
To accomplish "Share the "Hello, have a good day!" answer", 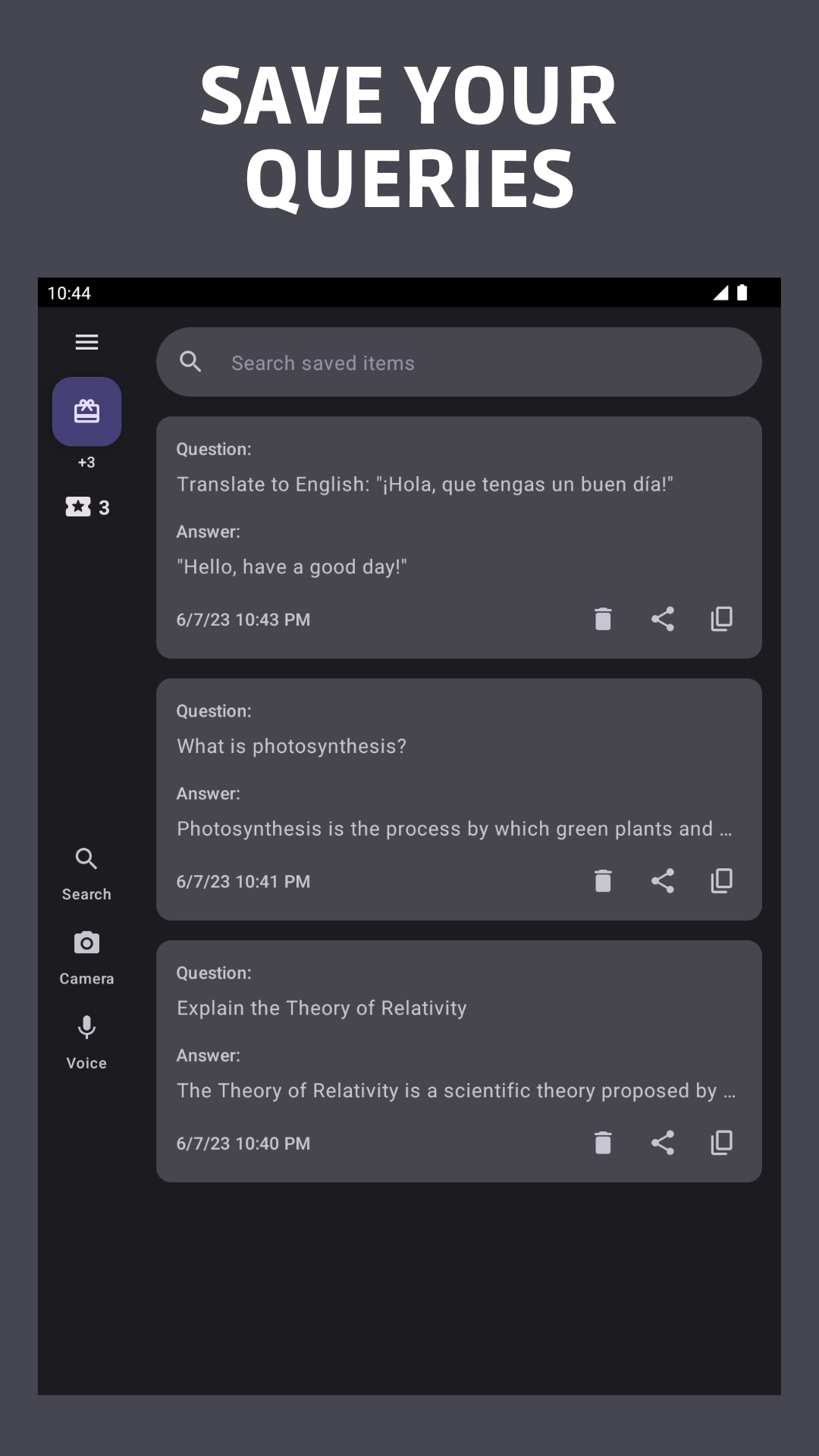I will (663, 619).
